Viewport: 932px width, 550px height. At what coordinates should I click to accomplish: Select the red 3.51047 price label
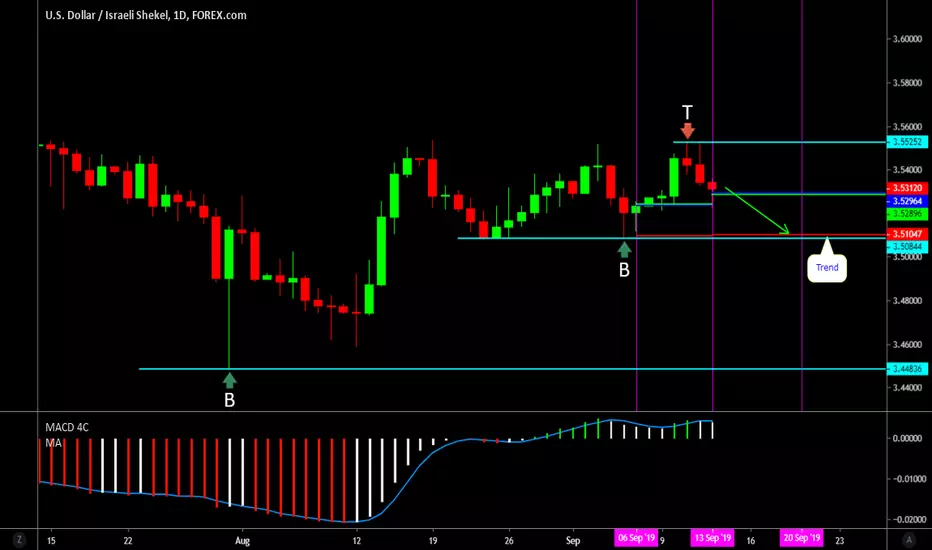(907, 234)
